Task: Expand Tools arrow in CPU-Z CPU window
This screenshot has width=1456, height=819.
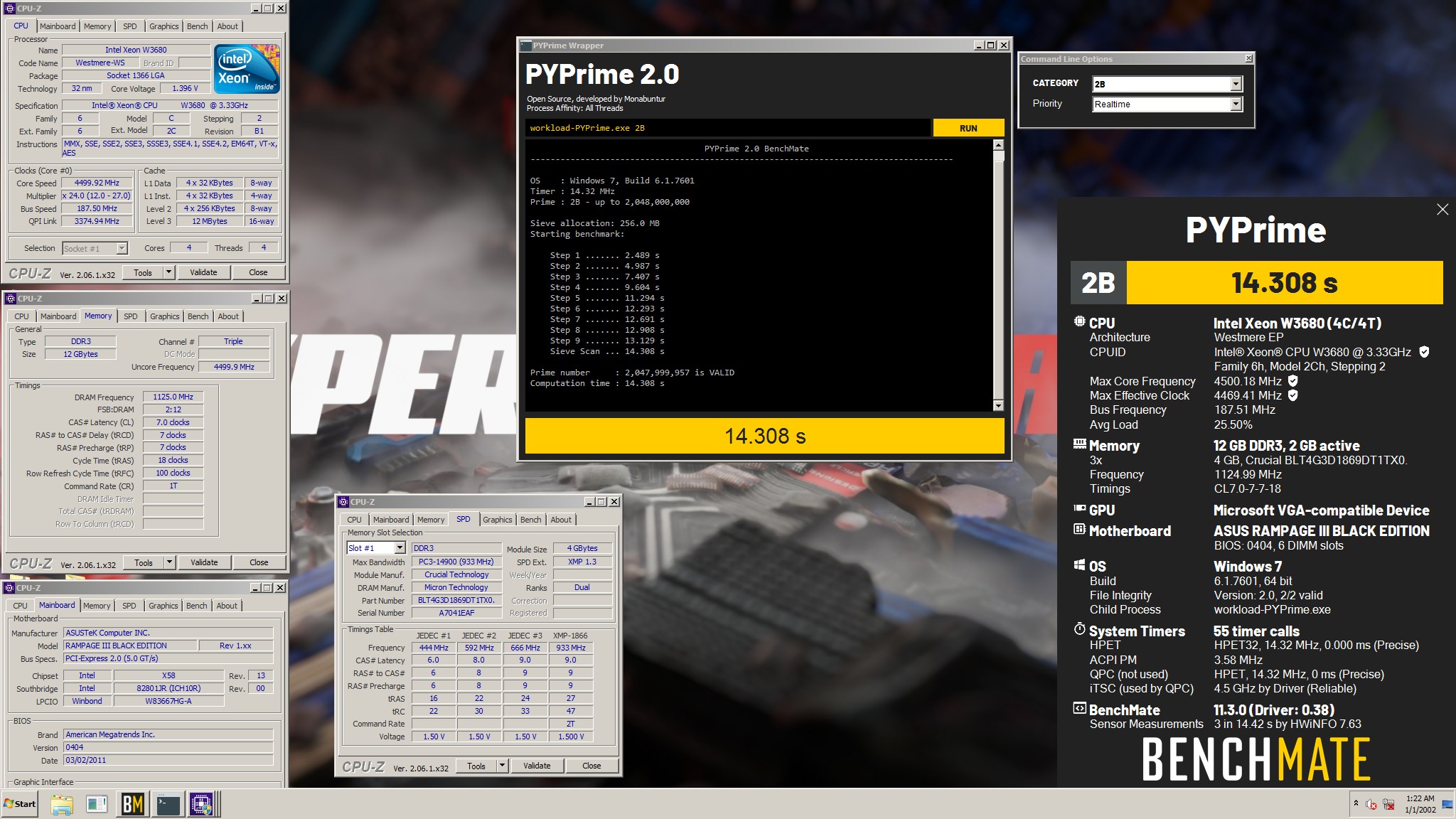Action: pyautogui.click(x=168, y=272)
